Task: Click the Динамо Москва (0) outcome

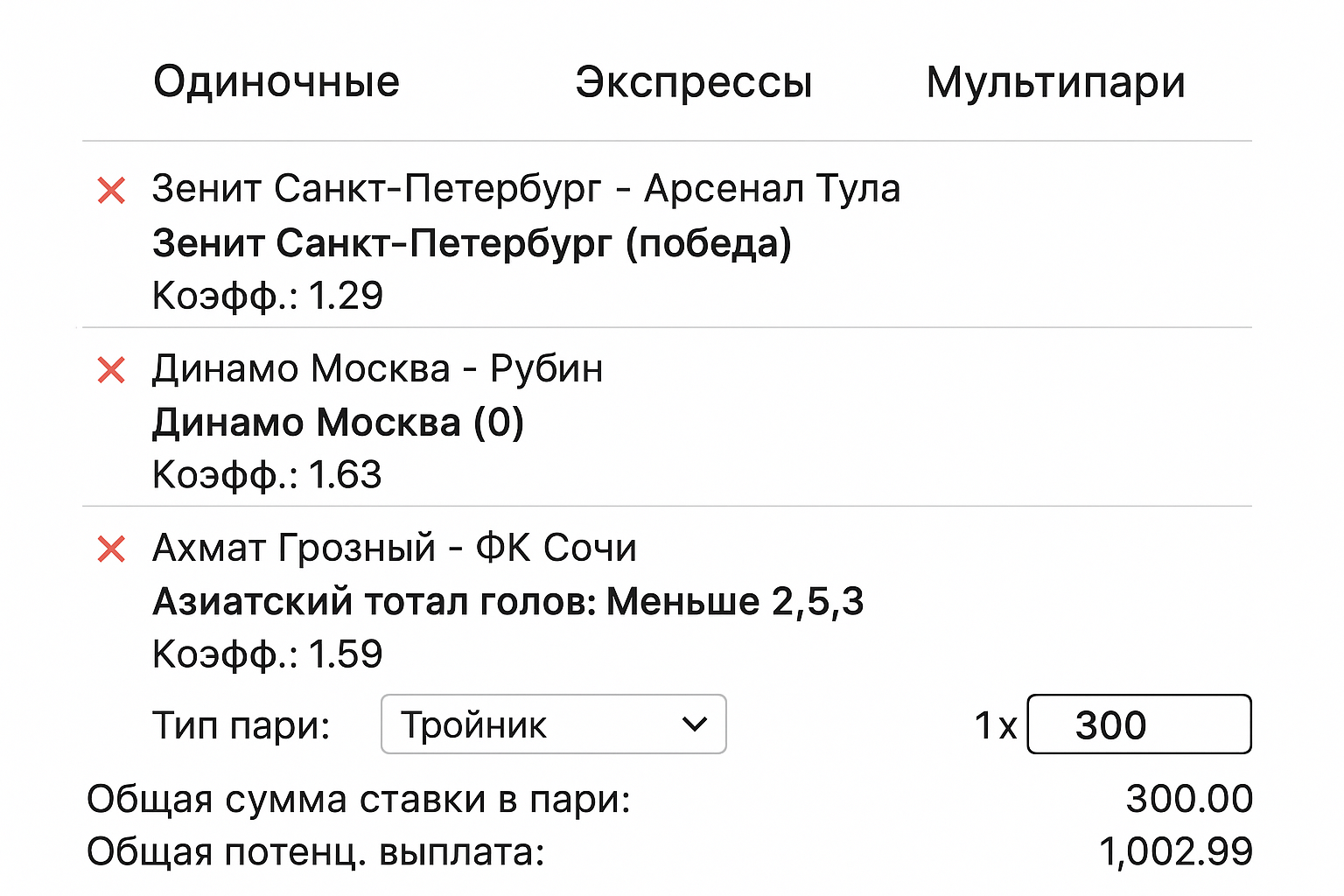Action: [x=339, y=422]
